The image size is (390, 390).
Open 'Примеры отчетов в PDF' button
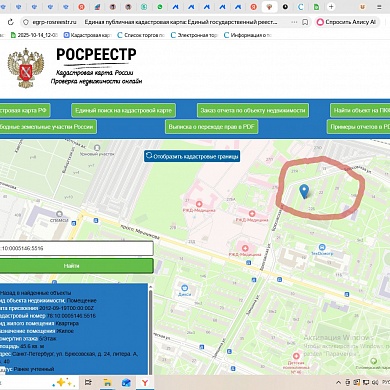pyautogui.click(x=358, y=127)
